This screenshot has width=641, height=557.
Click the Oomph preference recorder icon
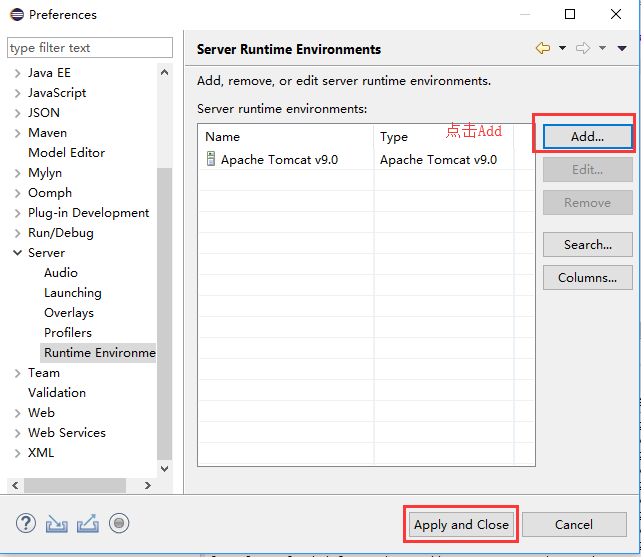tap(119, 523)
